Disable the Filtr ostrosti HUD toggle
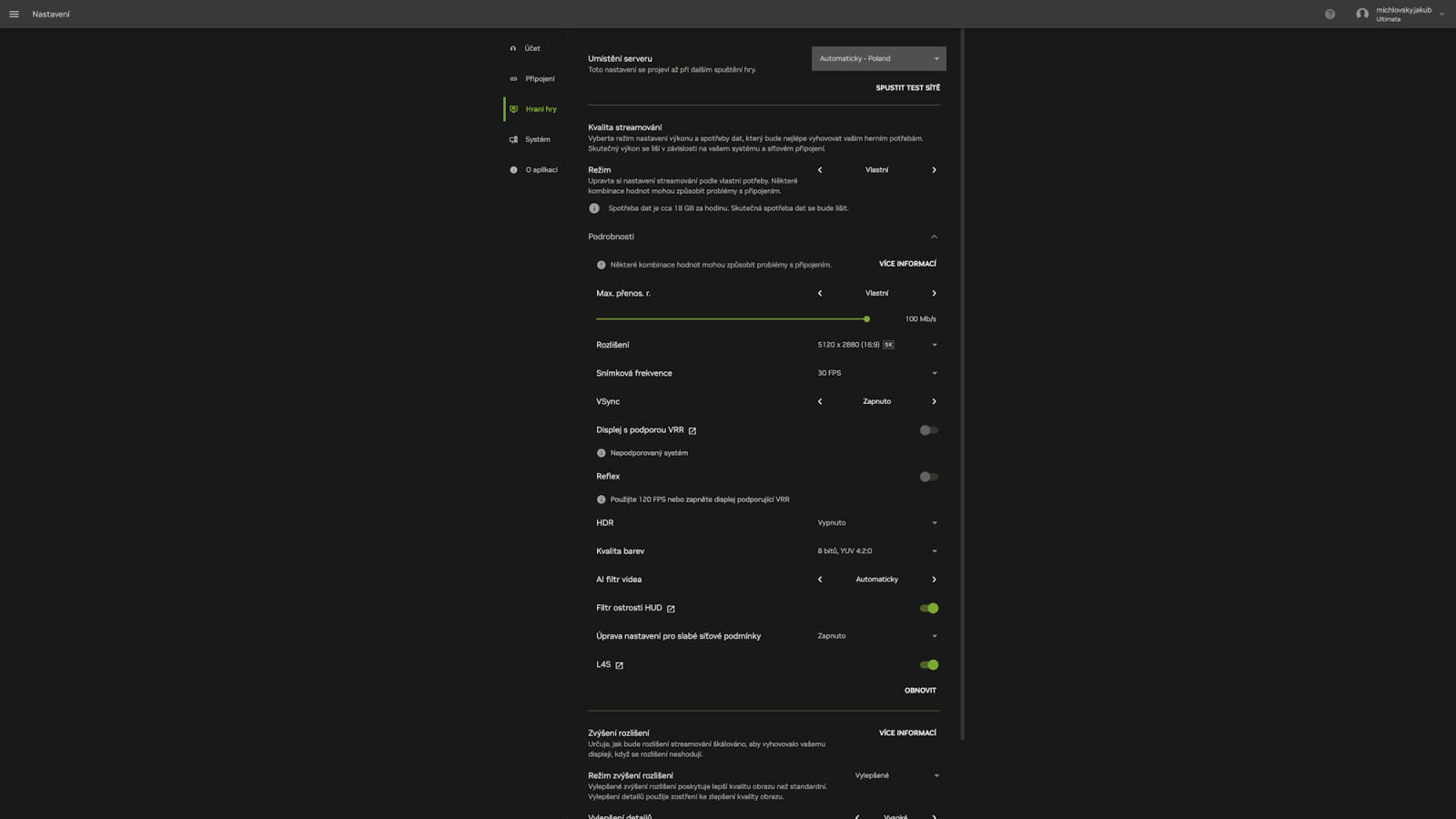Screen dimensions: 1456x819 pos(929,608)
